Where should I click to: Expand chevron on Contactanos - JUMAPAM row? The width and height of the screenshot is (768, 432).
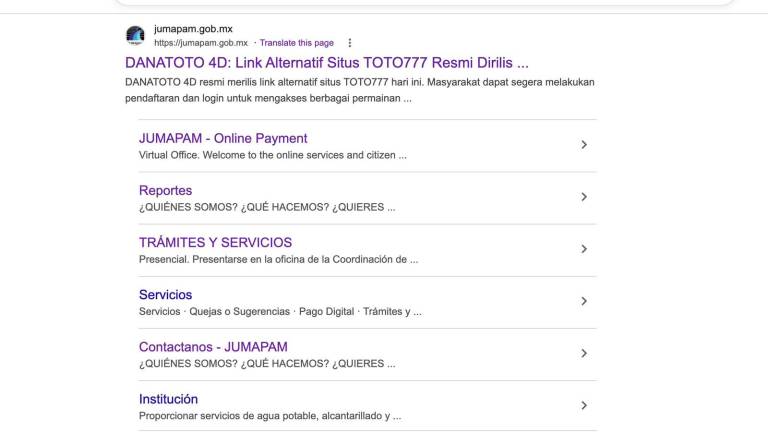pyautogui.click(x=584, y=353)
